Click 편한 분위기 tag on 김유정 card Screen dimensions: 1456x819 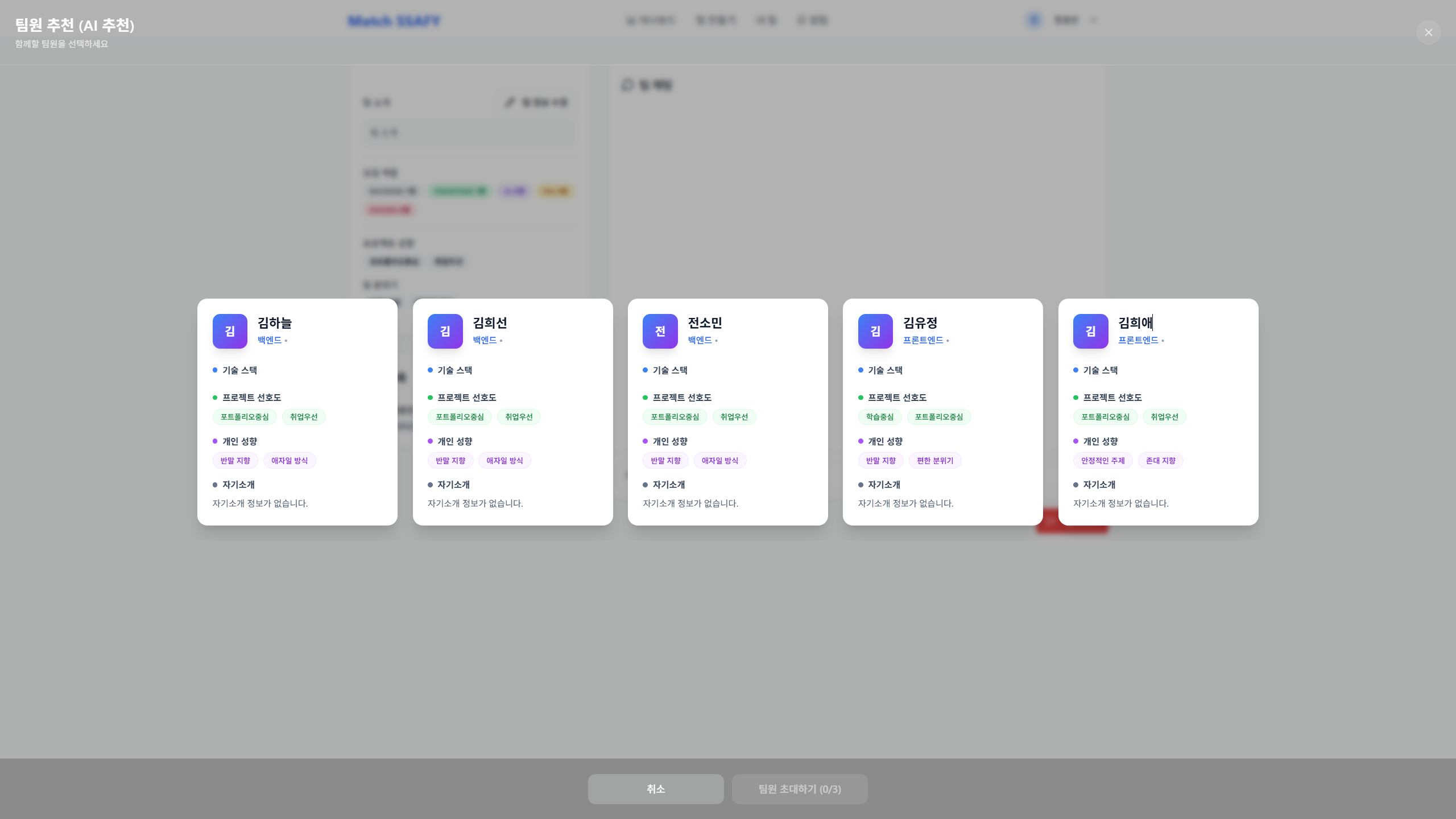click(934, 461)
